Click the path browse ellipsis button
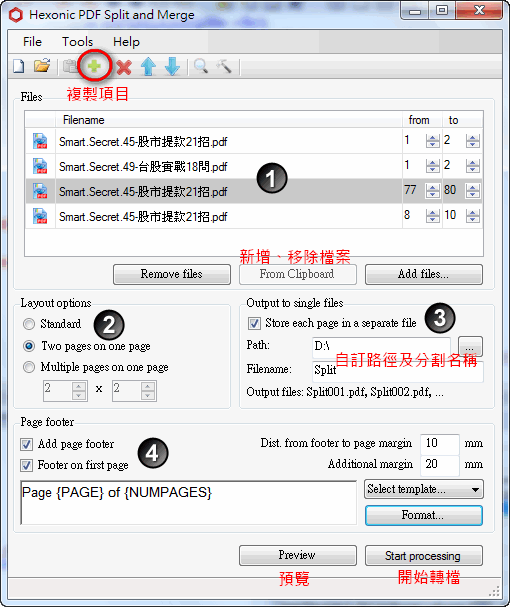The image size is (510, 607). coord(470,346)
